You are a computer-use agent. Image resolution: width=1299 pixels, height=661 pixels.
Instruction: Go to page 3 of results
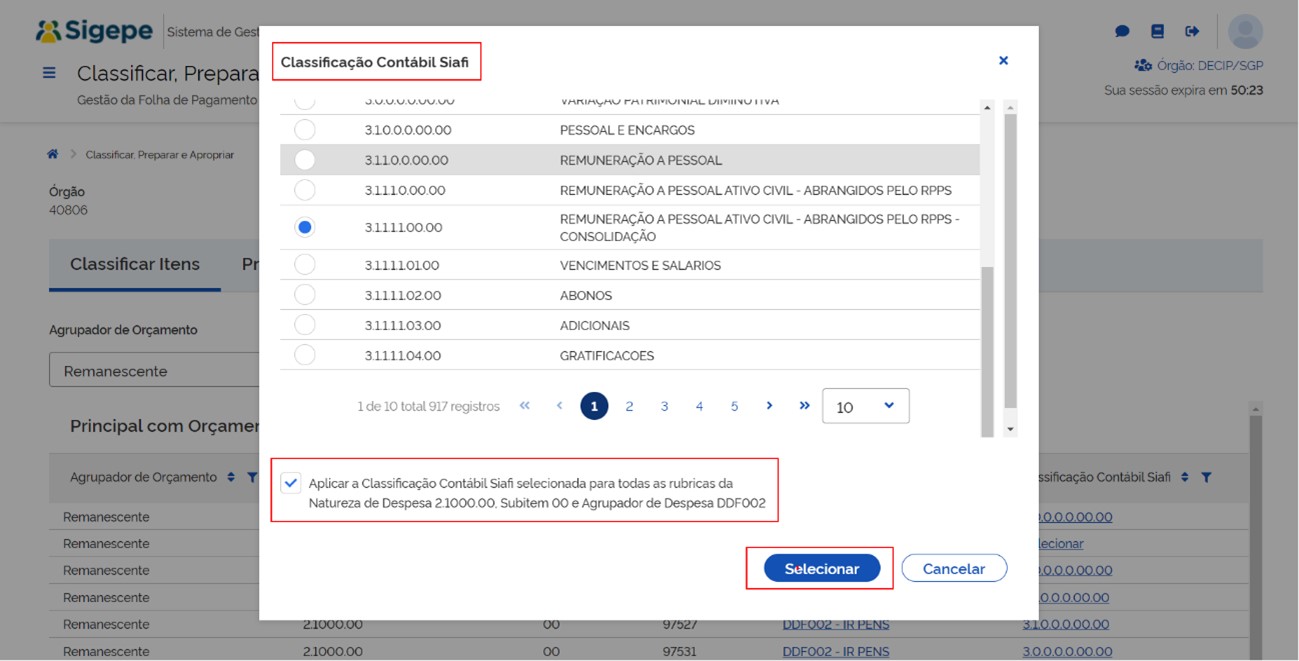[x=664, y=406]
